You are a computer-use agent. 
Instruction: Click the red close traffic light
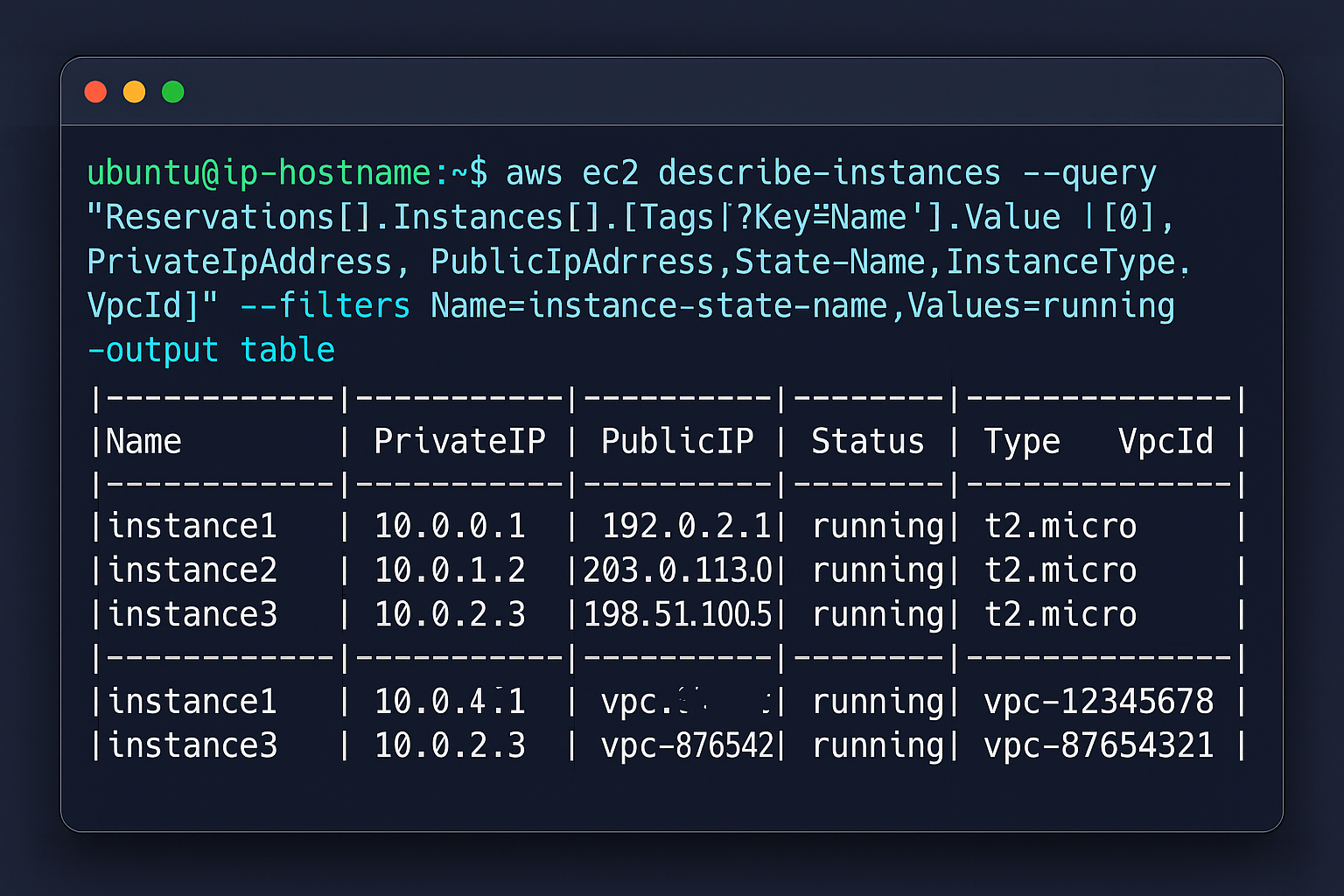click(95, 91)
